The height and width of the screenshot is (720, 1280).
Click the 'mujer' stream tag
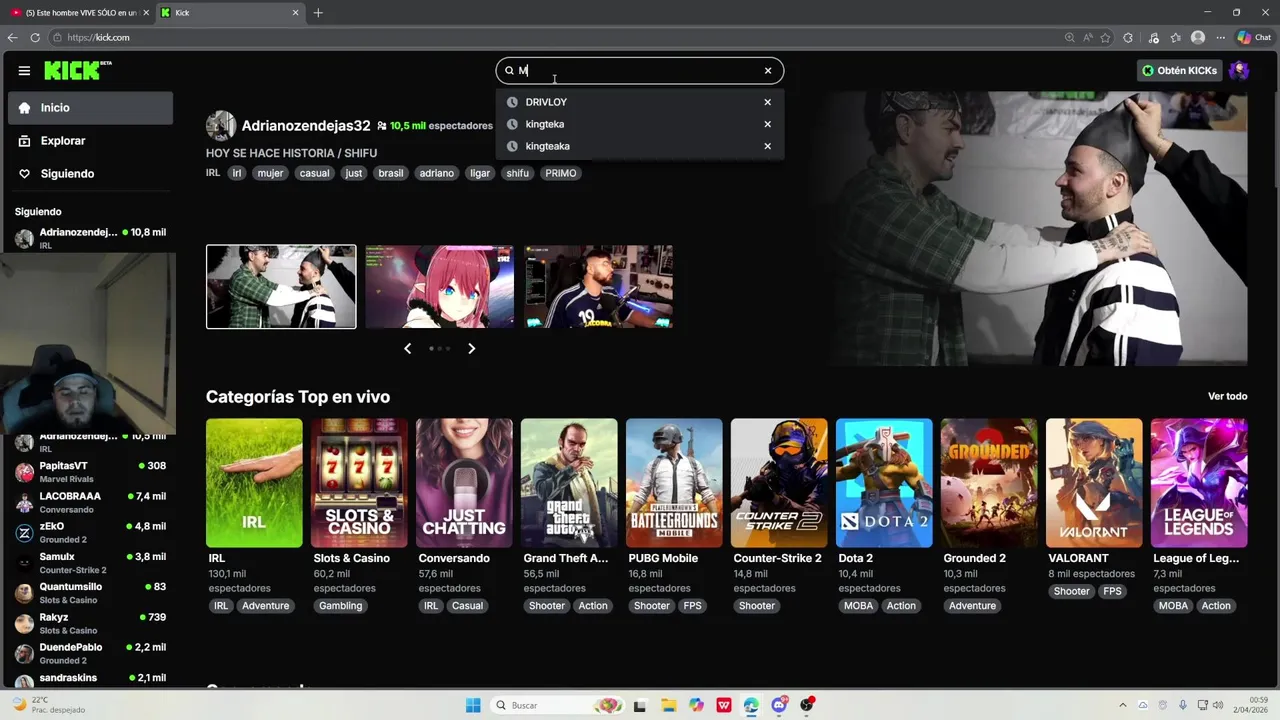(270, 173)
